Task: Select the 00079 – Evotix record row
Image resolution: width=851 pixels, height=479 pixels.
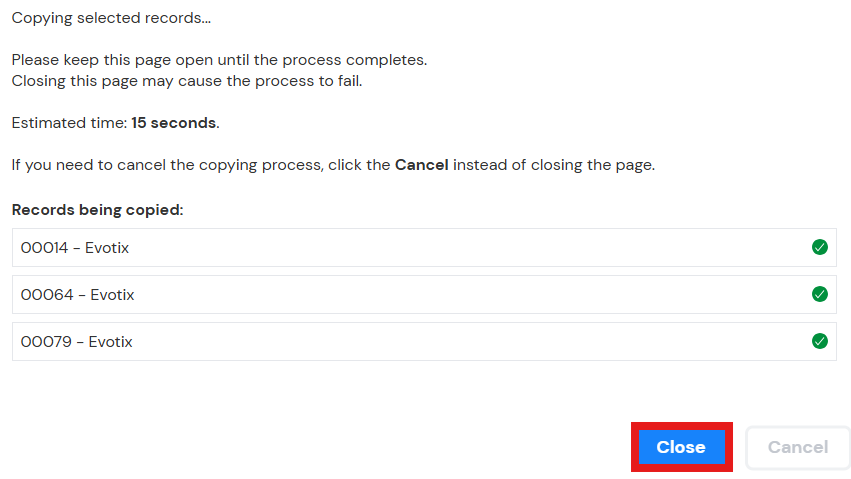Action: [x=424, y=341]
